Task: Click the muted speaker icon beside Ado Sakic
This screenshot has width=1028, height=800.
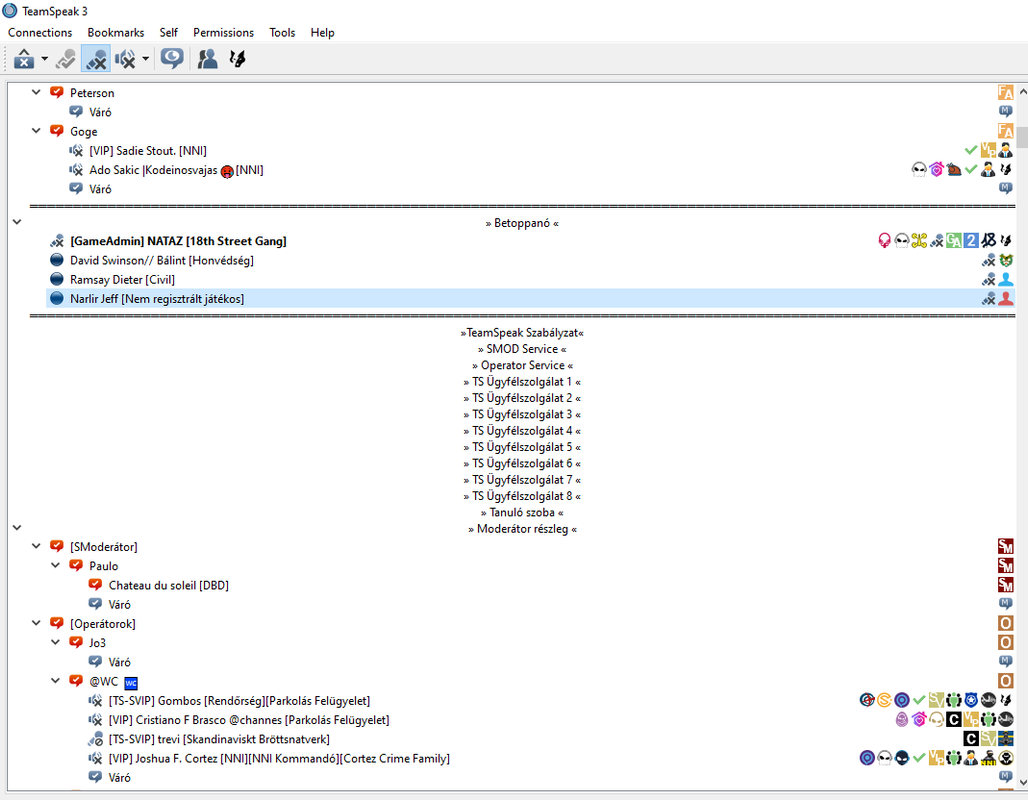Action: [x=76, y=170]
